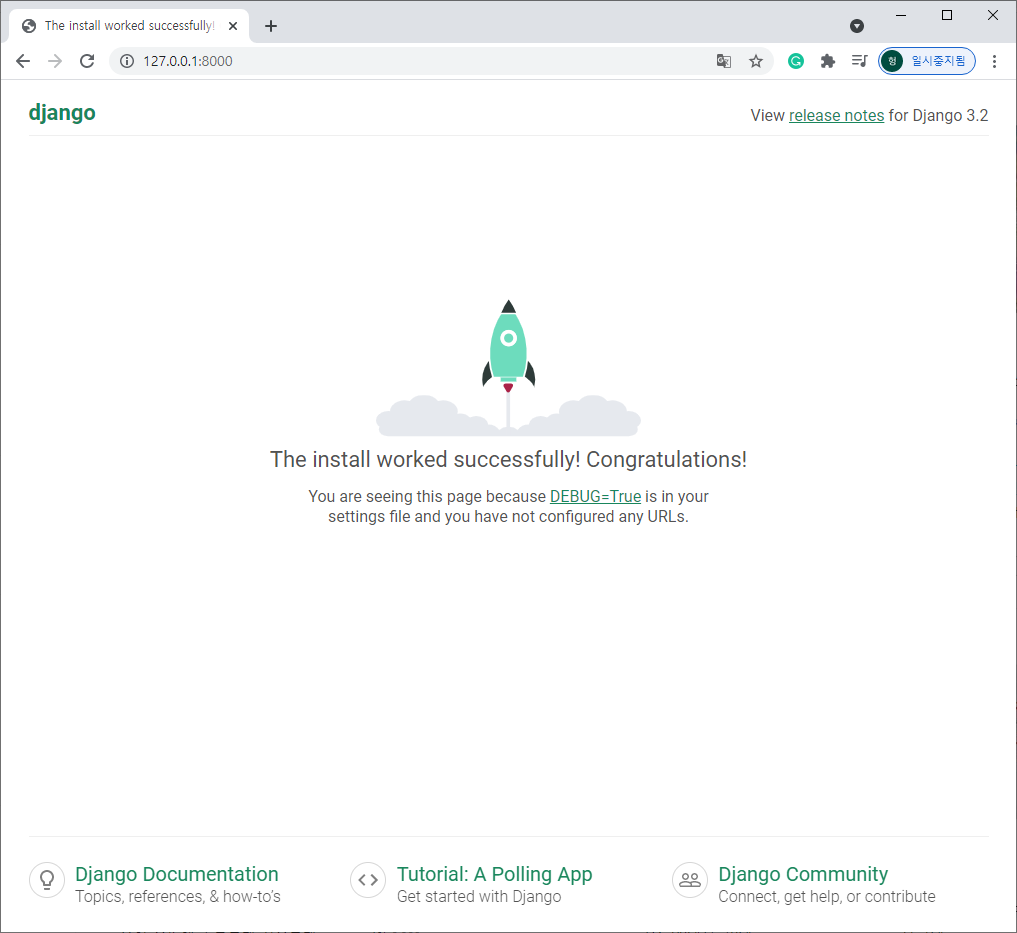Open Django Documentation link
Viewport: 1017px width, 933px height.
pyautogui.click(x=176, y=874)
